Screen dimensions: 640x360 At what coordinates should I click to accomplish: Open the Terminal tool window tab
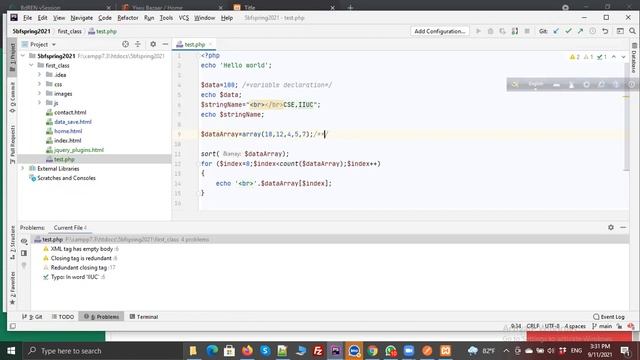144,317
